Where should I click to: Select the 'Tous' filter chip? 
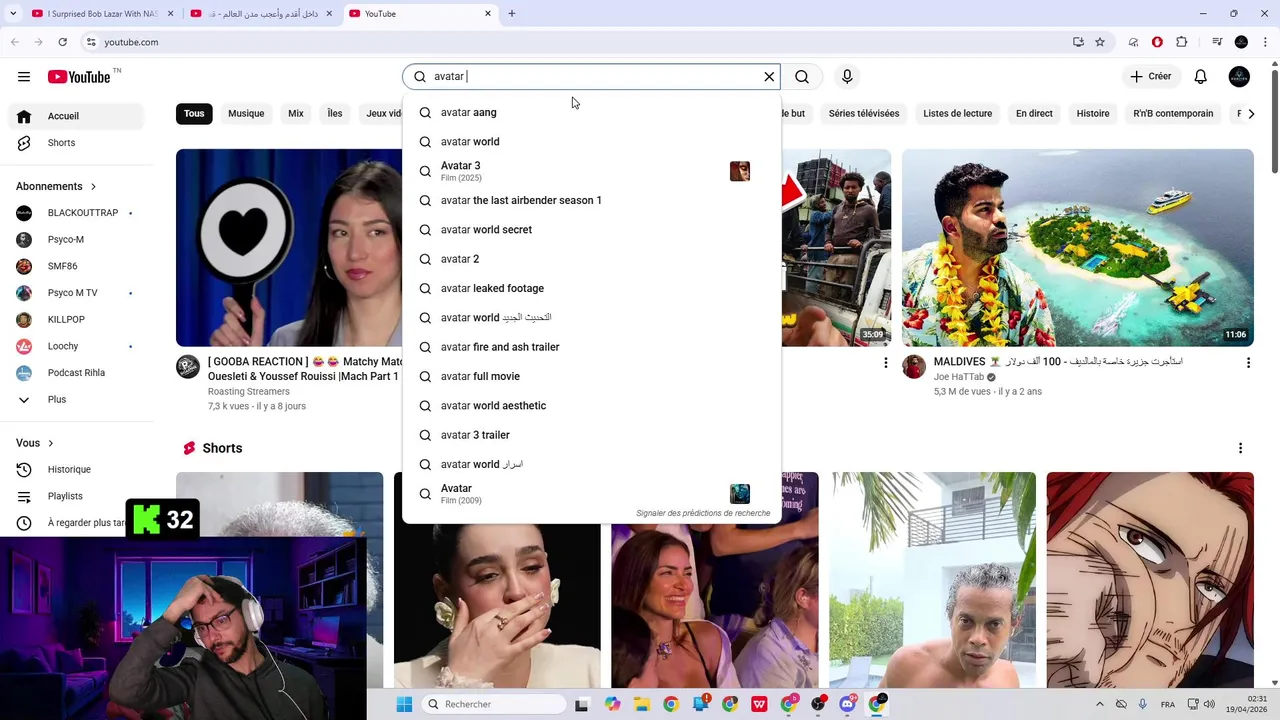pyautogui.click(x=194, y=113)
